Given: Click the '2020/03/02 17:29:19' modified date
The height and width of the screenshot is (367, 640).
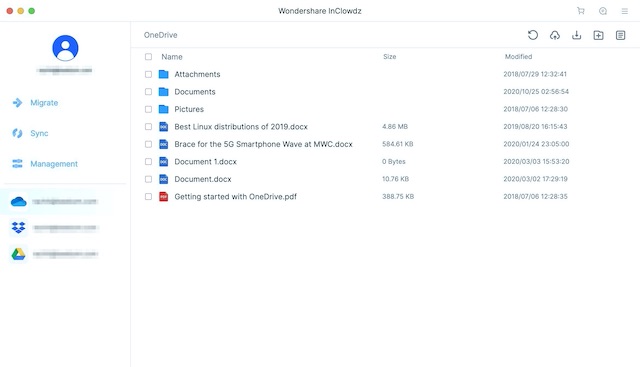Looking at the screenshot, I should (535, 179).
